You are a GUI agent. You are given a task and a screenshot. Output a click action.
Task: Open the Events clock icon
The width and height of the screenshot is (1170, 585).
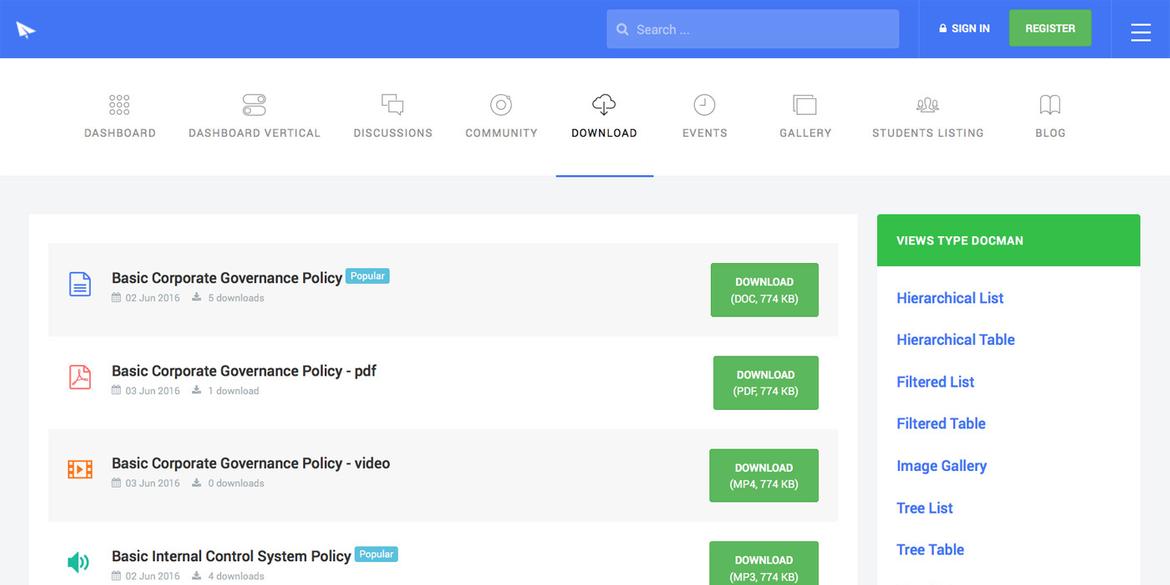point(704,104)
